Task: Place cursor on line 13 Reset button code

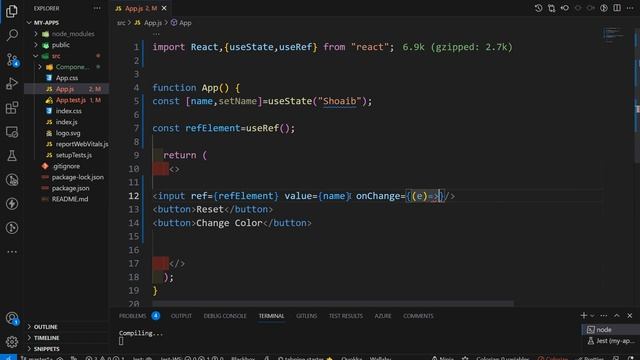Action: click(x=212, y=209)
